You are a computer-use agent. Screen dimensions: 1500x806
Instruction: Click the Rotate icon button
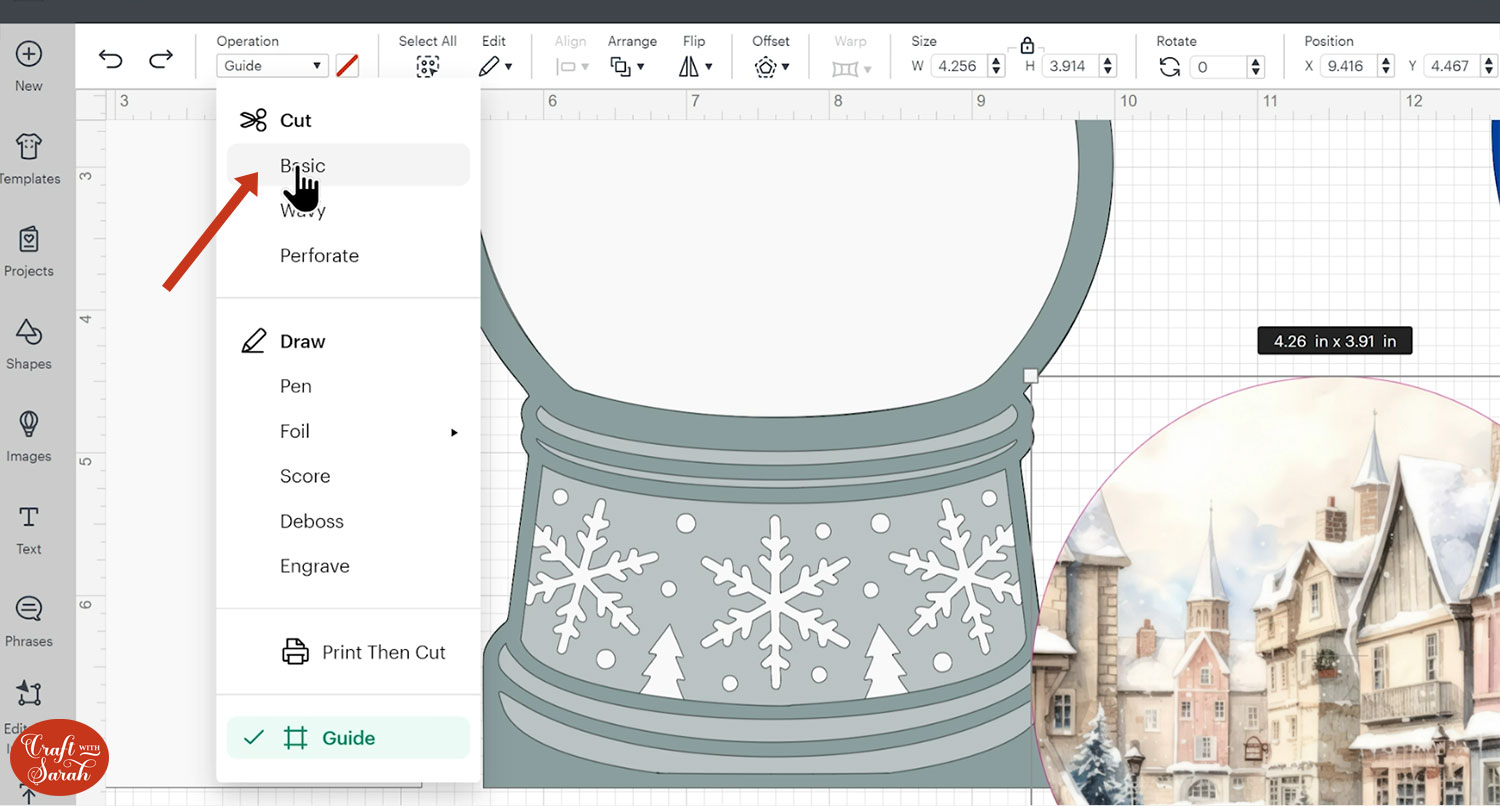(1169, 67)
